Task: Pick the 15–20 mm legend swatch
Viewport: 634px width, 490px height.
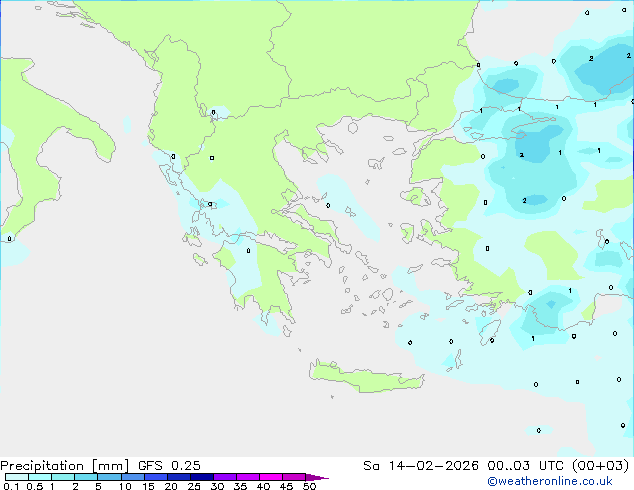Action: click(155, 477)
